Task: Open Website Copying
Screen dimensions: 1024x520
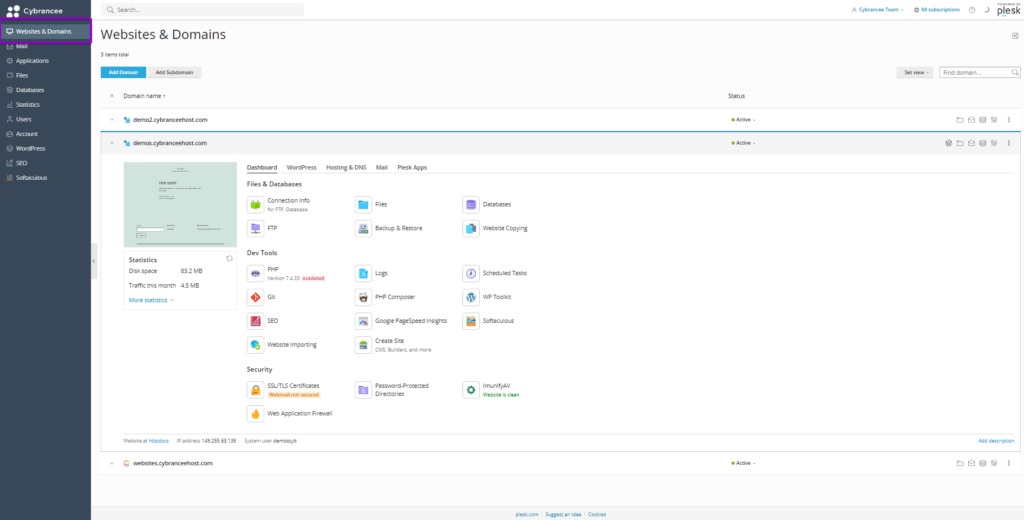Action: tap(471, 228)
